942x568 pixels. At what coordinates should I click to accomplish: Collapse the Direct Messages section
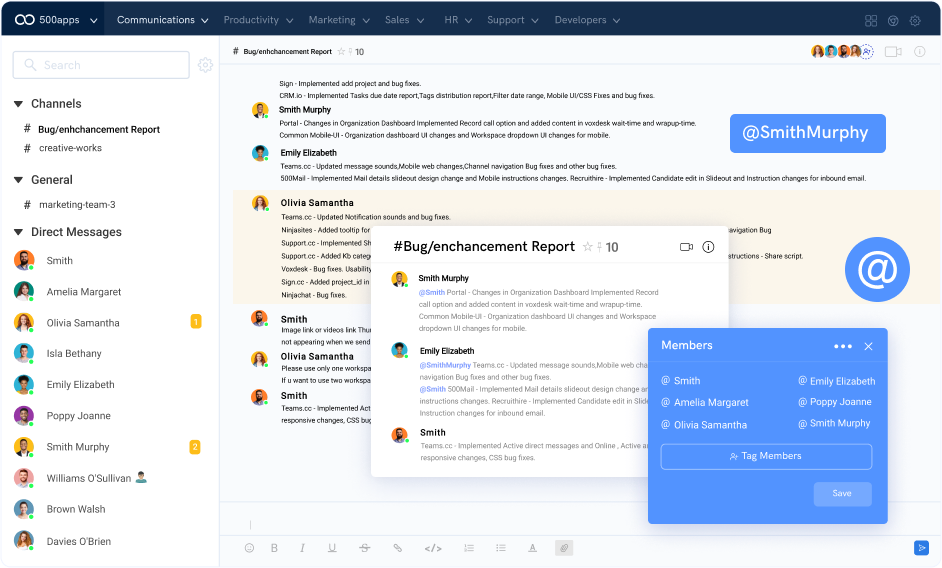point(18,232)
